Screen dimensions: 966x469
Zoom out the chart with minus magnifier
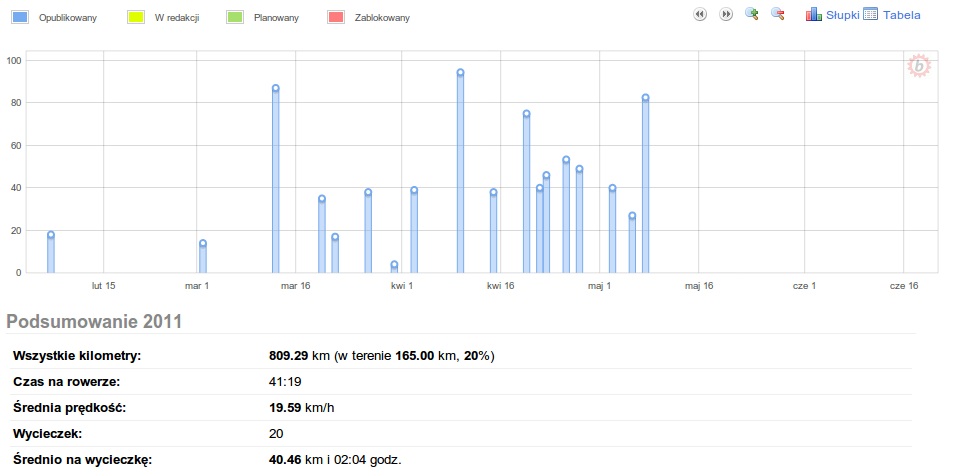(x=778, y=14)
